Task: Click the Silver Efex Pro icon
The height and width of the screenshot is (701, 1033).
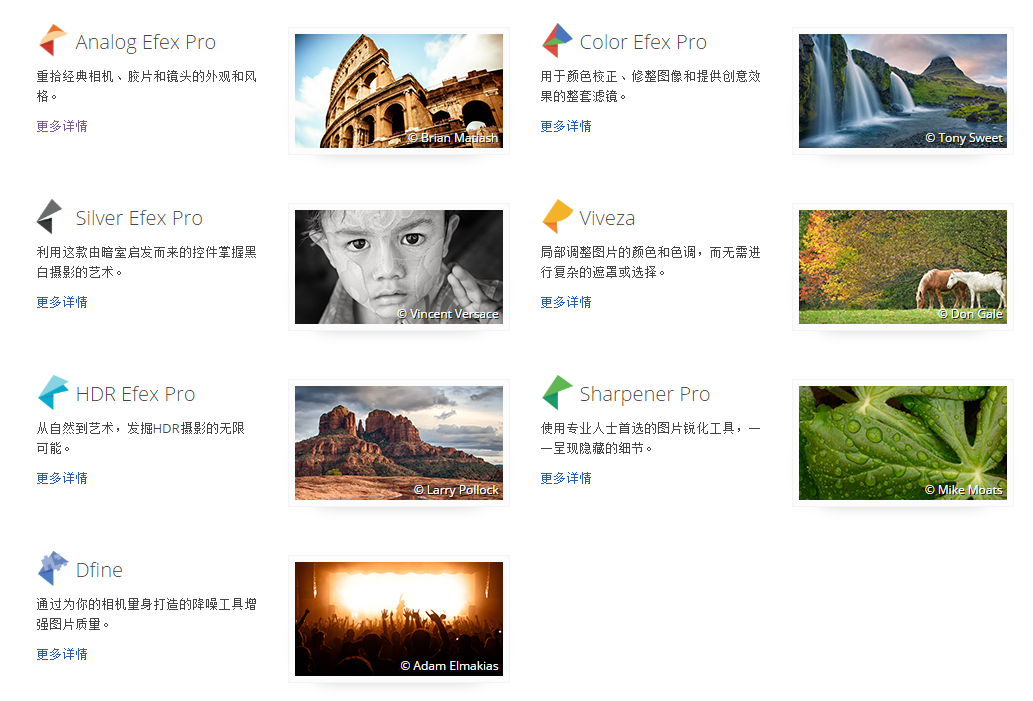Action: (x=50, y=216)
